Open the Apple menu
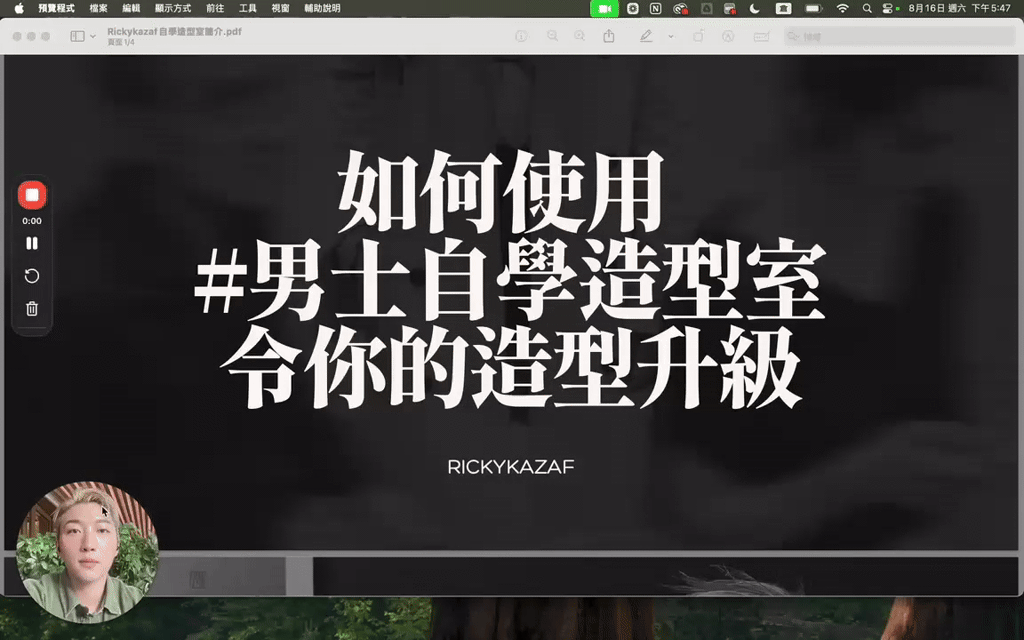The image size is (1024, 640). click(19, 8)
